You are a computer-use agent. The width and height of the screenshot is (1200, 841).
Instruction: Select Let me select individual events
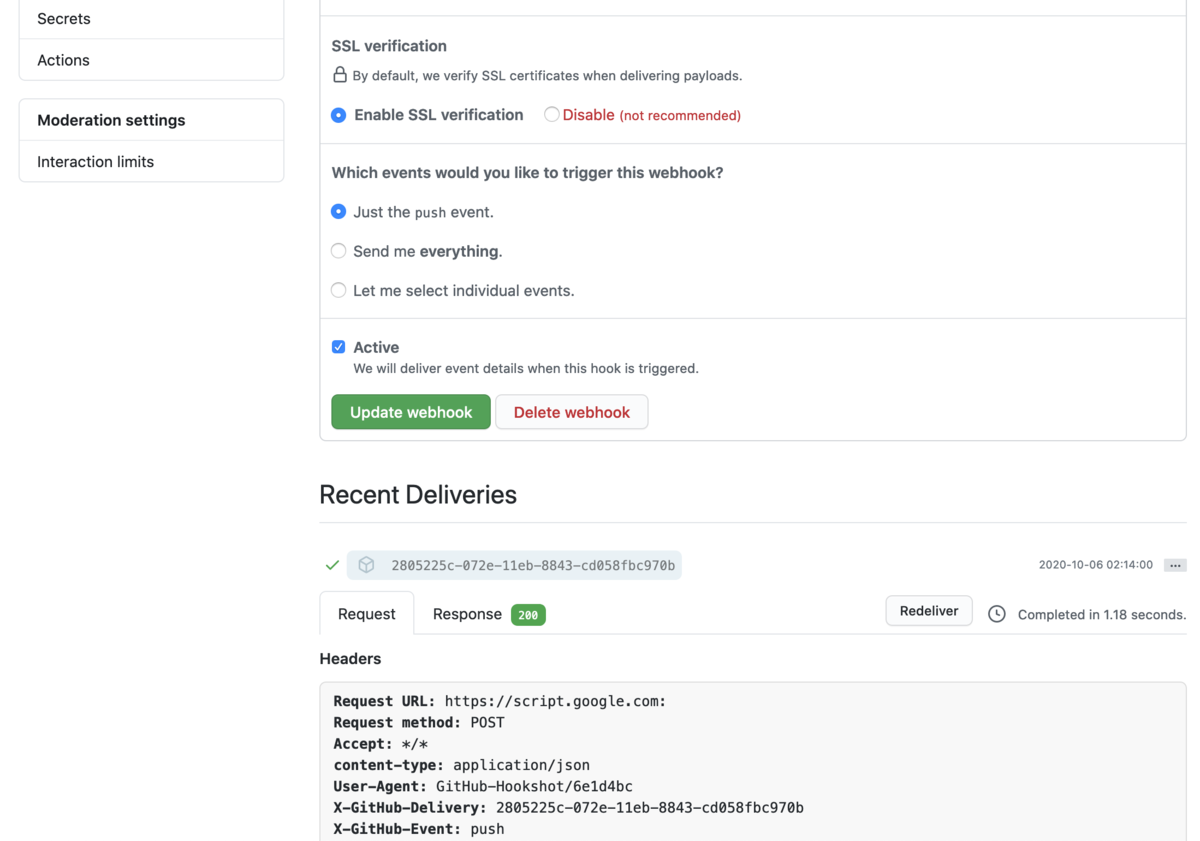[x=338, y=290]
